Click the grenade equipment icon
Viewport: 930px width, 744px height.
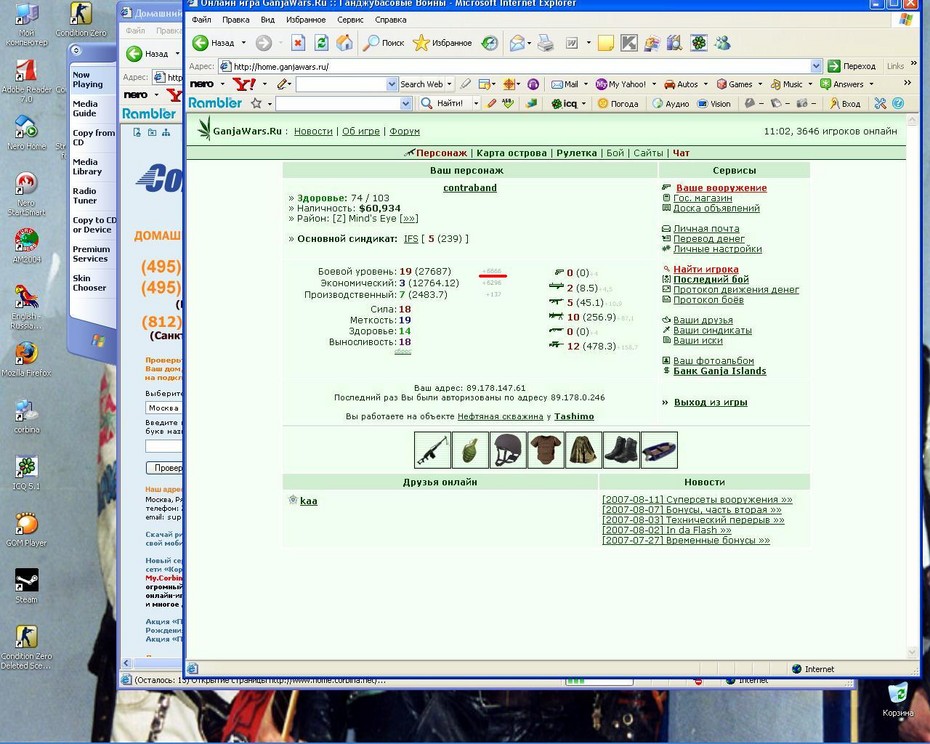(x=470, y=450)
